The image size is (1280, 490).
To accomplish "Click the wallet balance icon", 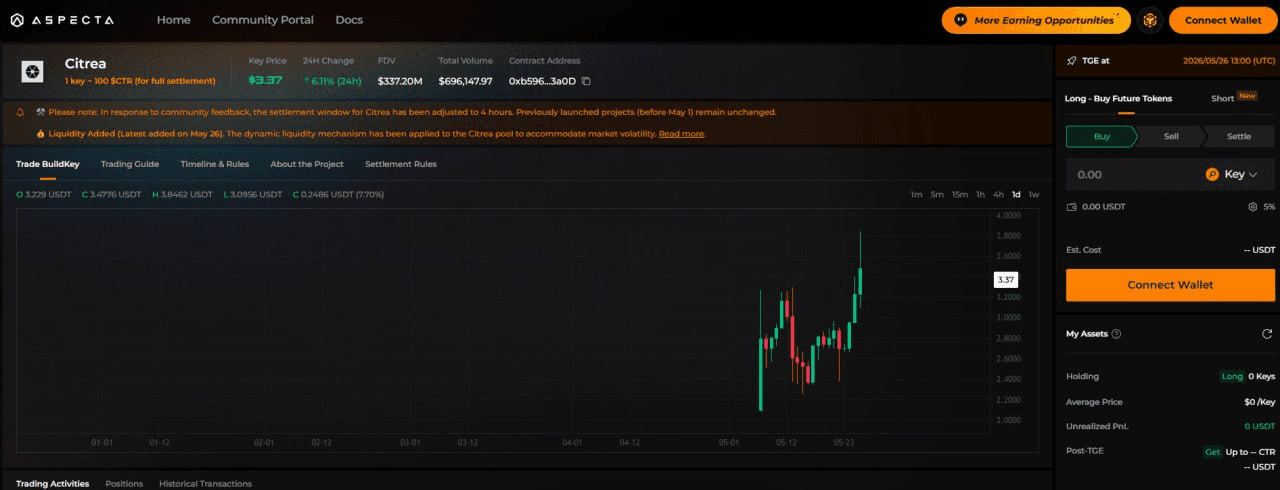I will tap(1072, 207).
